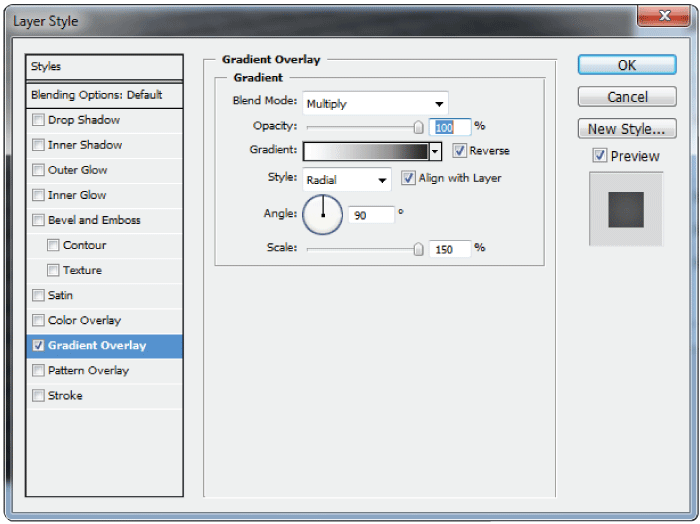Check the Color Overlay checkbox
700x524 pixels.
(38, 320)
